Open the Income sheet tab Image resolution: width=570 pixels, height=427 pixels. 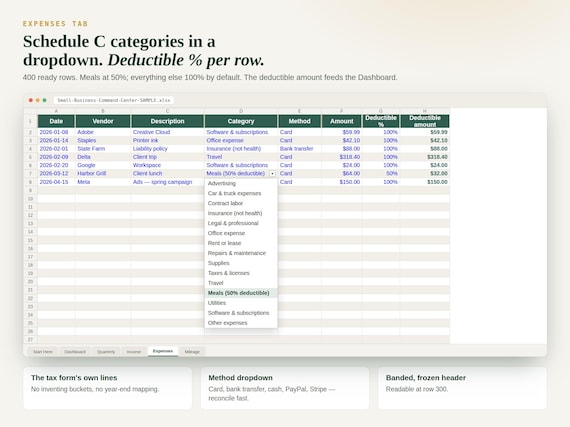(x=134, y=352)
